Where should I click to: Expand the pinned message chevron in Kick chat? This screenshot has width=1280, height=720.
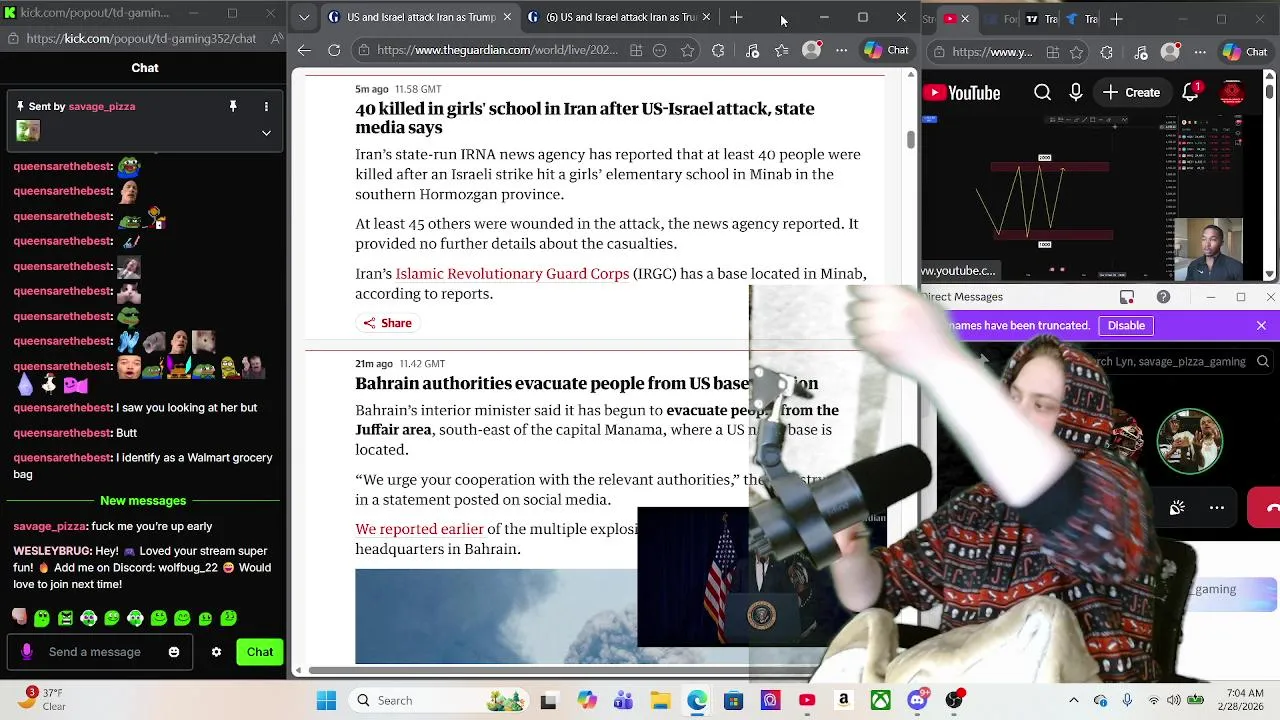266,132
